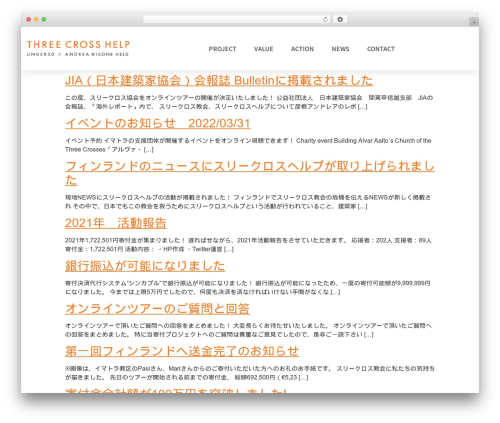Open the VALUE menu item
Screen dimensions: 500x423
click(263, 49)
